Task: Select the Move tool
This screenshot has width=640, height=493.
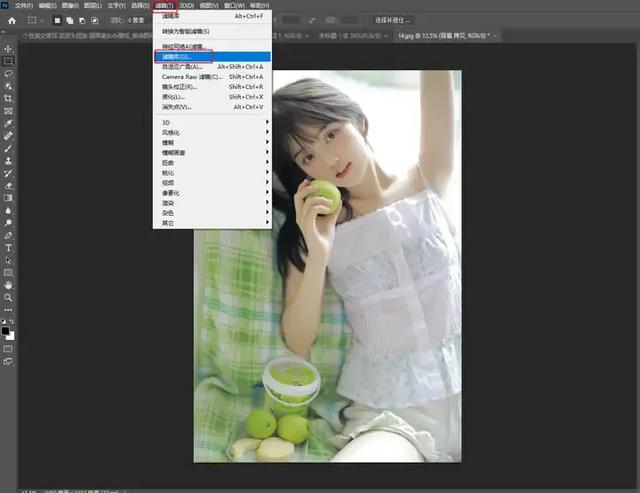Action: coord(8,49)
